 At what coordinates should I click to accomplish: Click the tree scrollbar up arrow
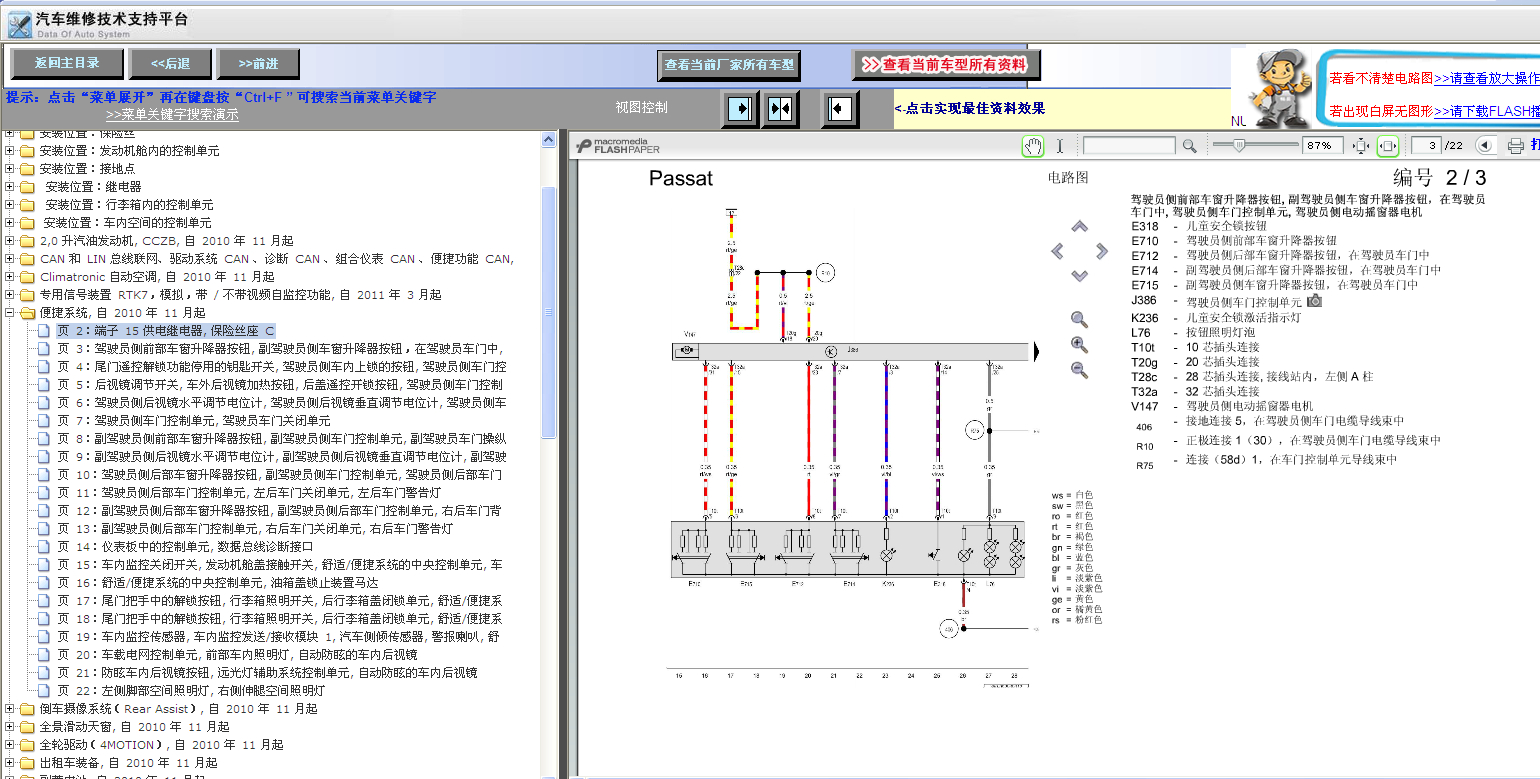pos(548,139)
